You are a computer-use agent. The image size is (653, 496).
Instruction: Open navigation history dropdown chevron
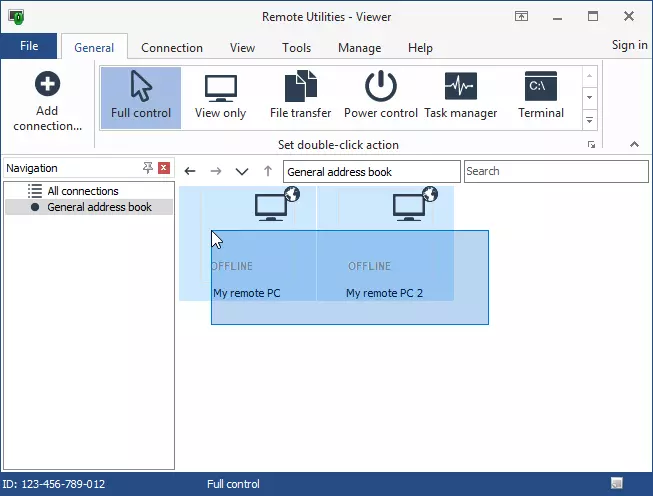coord(241,172)
